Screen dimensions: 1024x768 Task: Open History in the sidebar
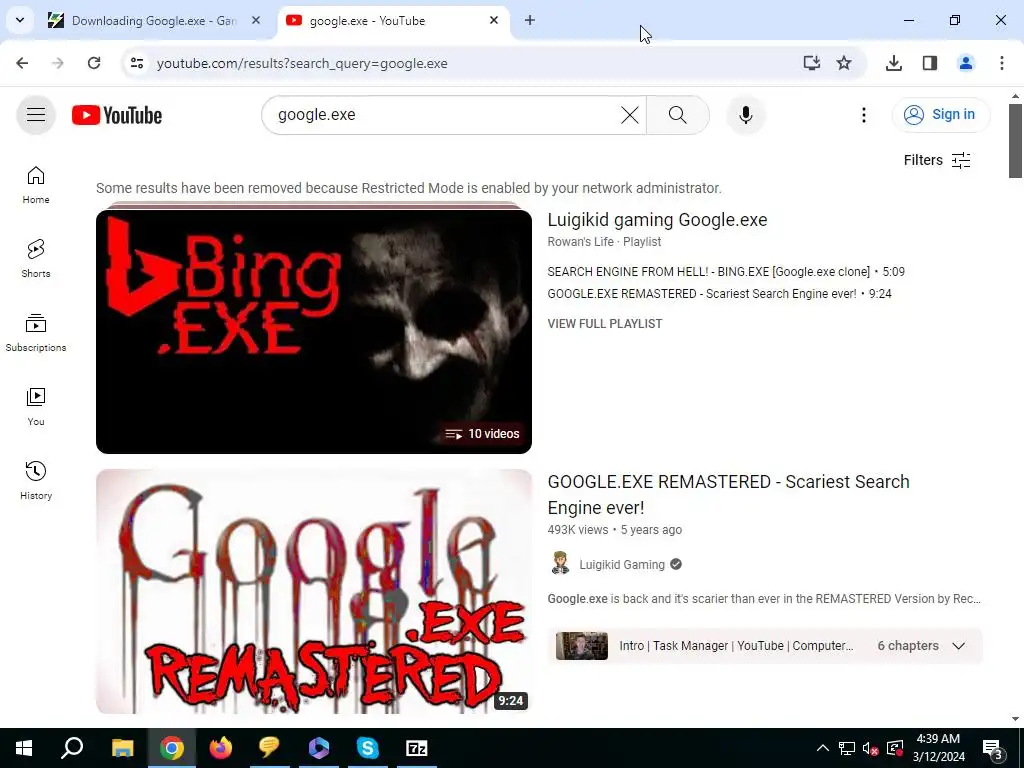click(36, 480)
